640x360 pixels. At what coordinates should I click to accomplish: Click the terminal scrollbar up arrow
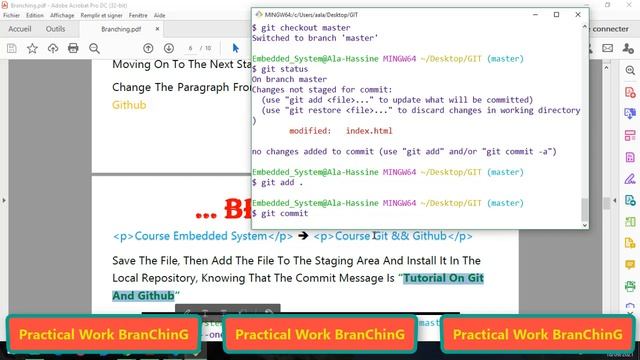pos(584,27)
